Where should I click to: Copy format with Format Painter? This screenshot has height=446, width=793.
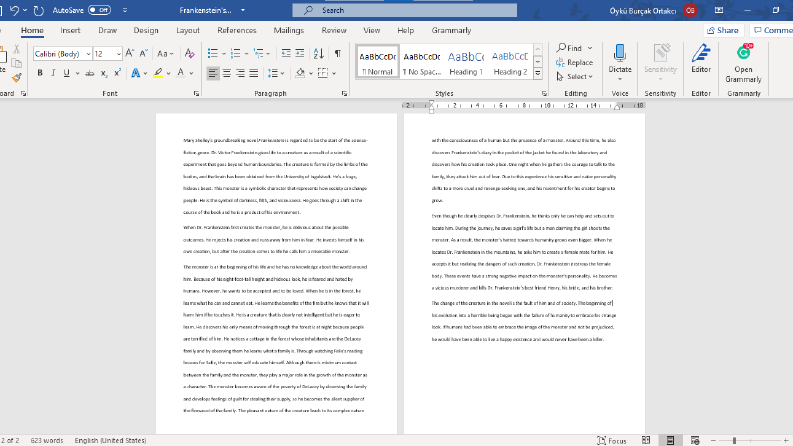tap(16, 77)
